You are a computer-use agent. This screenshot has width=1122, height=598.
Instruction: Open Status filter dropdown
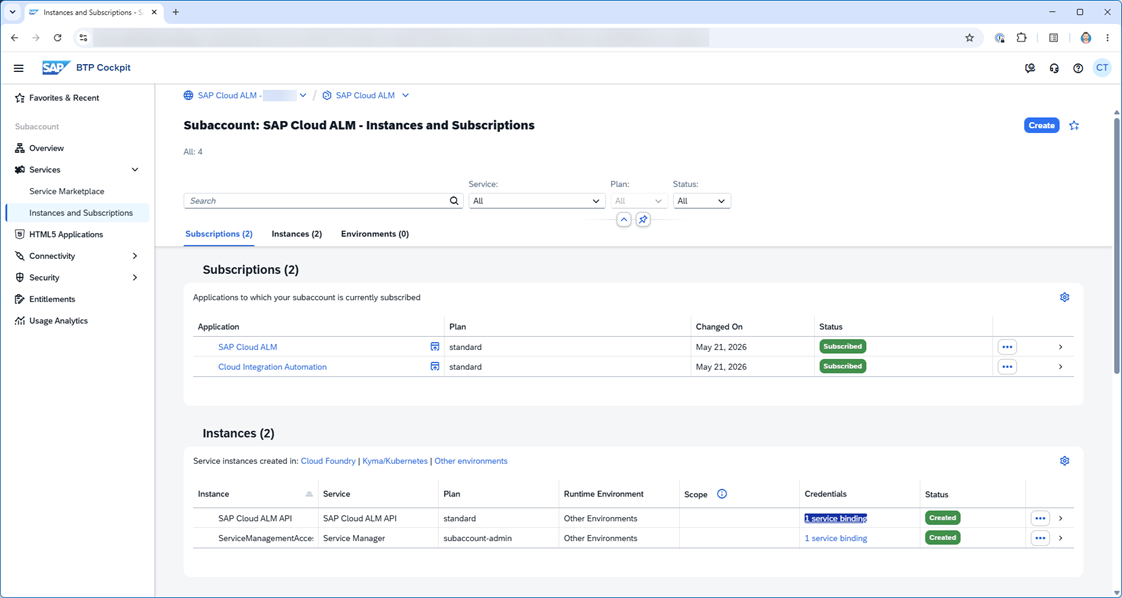click(702, 201)
